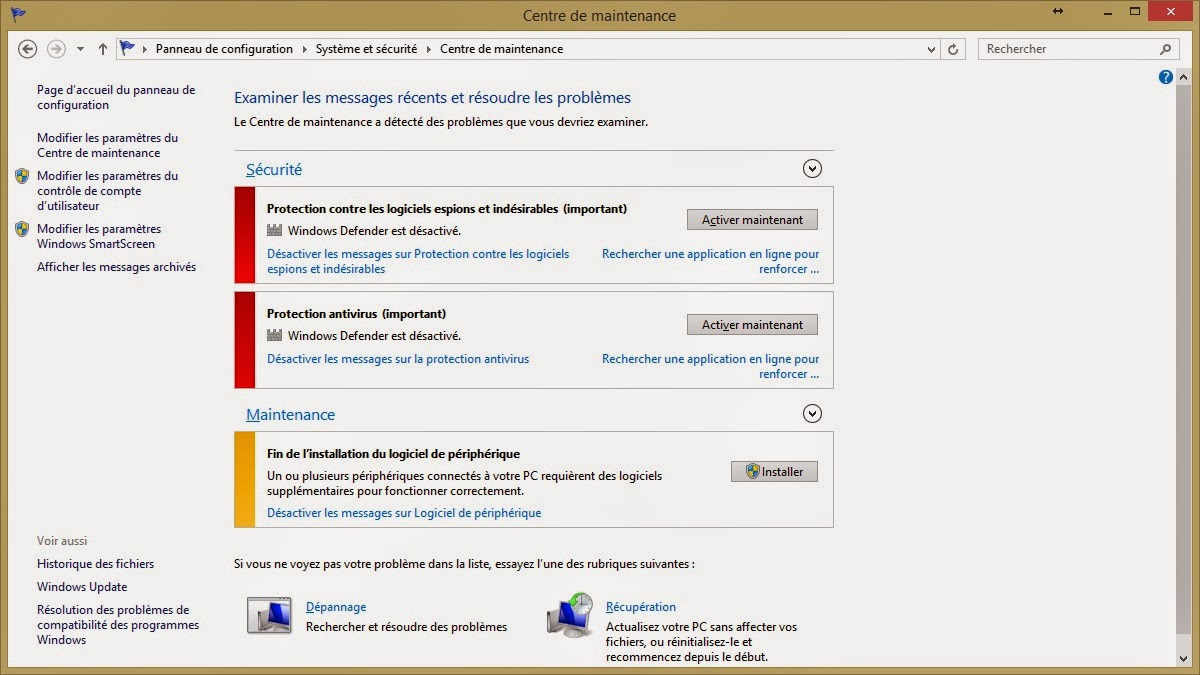Collapse the Sécurité section chevron
This screenshot has height=675, width=1200.
point(812,169)
